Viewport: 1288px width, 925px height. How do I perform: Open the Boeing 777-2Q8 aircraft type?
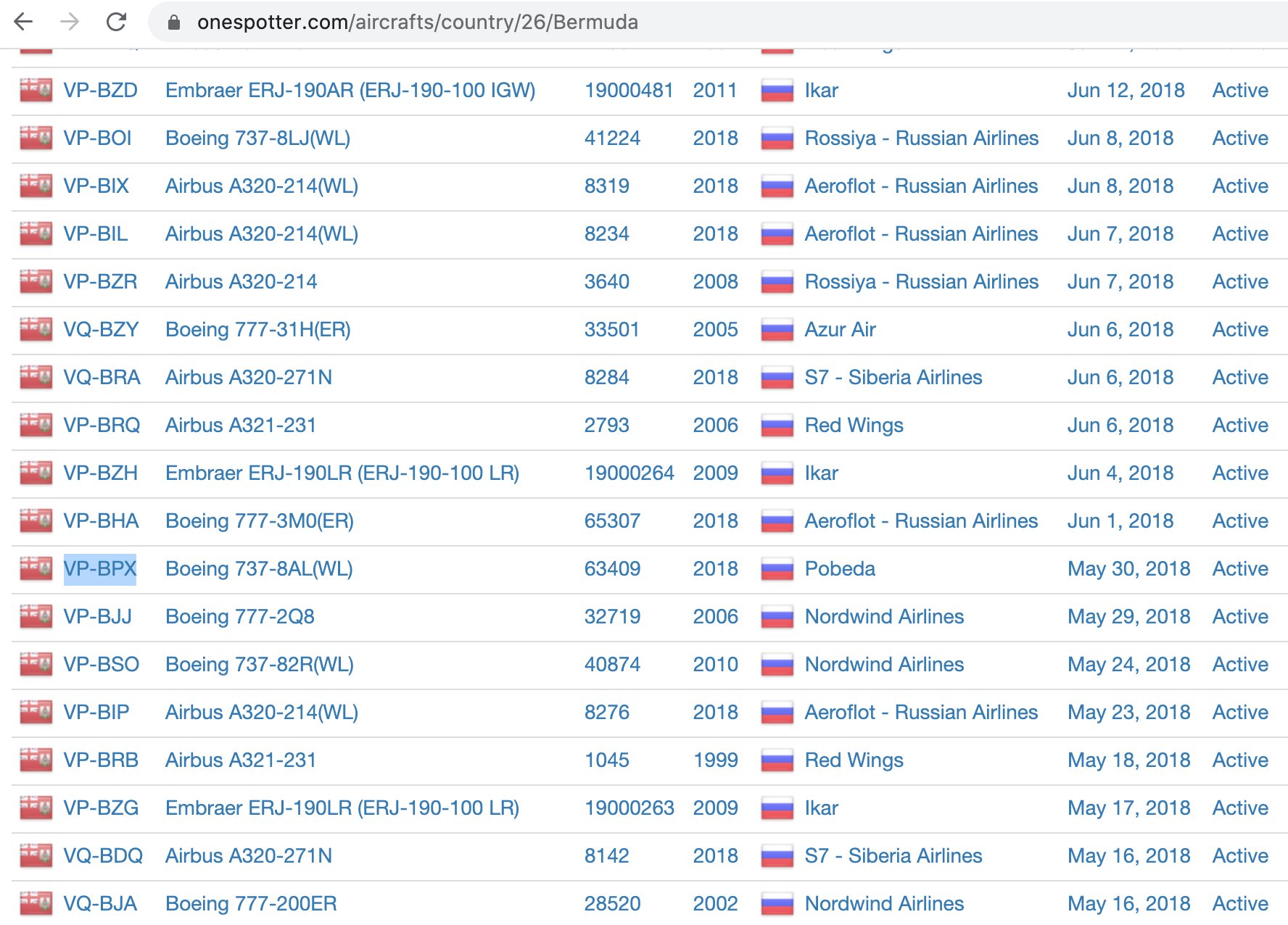[x=240, y=617]
